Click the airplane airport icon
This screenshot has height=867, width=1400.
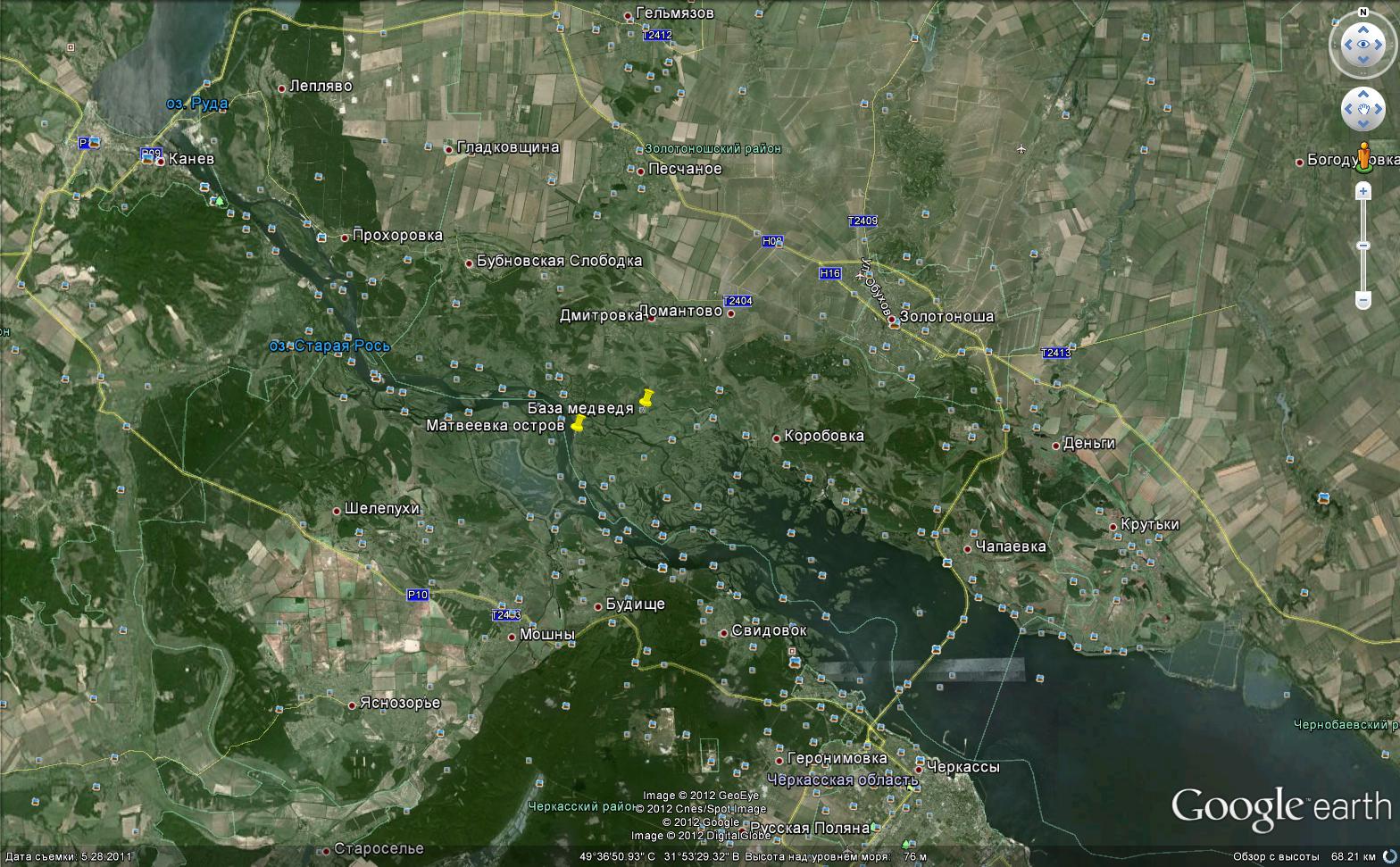point(1021,148)
